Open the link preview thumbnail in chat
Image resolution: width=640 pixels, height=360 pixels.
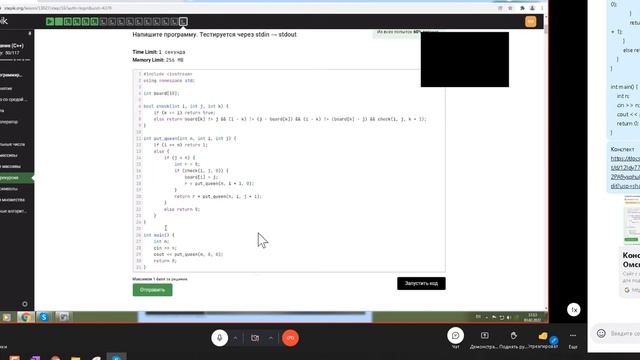pos(631,219)
